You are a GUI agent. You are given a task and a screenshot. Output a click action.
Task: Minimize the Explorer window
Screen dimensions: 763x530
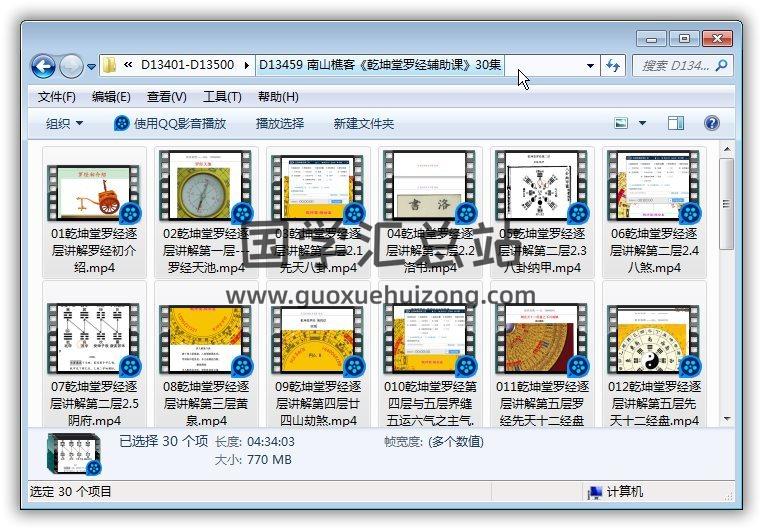click(651, 38)
